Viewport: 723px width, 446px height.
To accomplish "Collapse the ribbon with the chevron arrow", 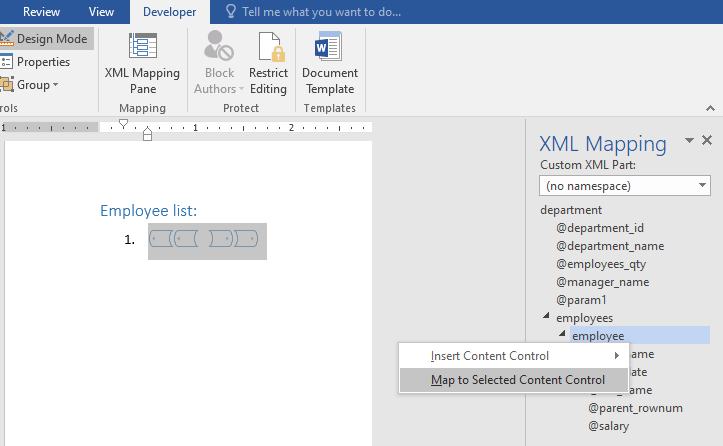I will [710, 108].
